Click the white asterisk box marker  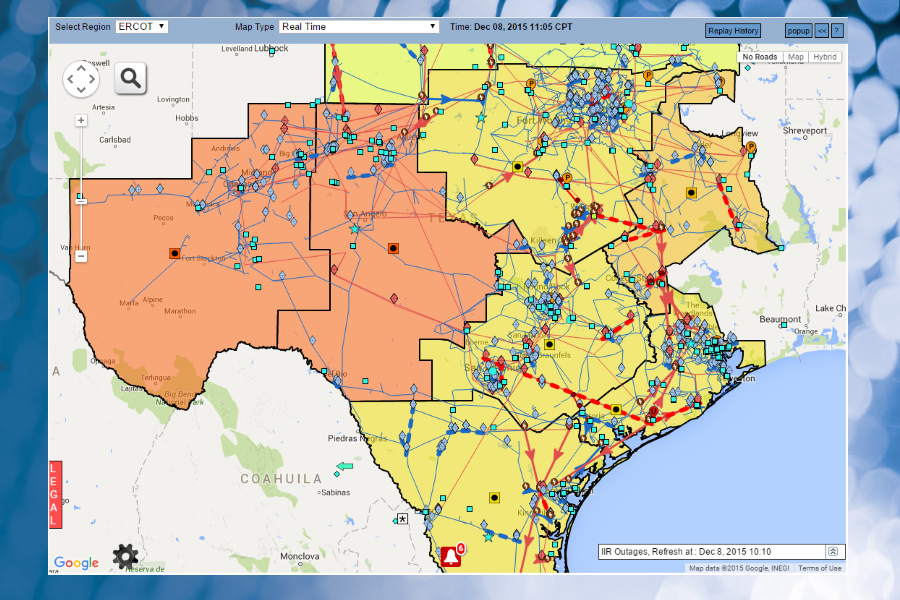pos(403,519)
